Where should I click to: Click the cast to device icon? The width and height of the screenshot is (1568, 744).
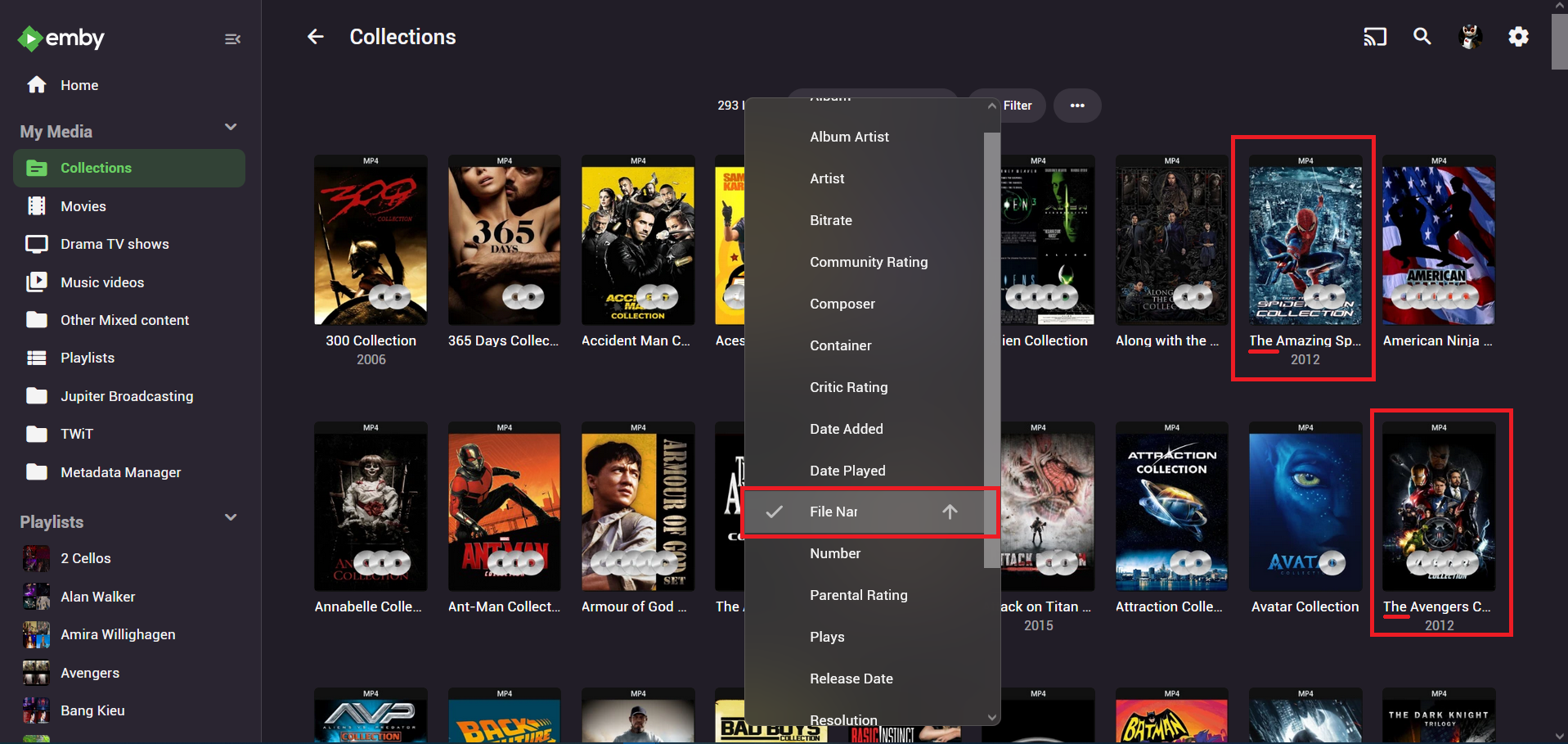pyautogui.click(x=1374, y=37)
